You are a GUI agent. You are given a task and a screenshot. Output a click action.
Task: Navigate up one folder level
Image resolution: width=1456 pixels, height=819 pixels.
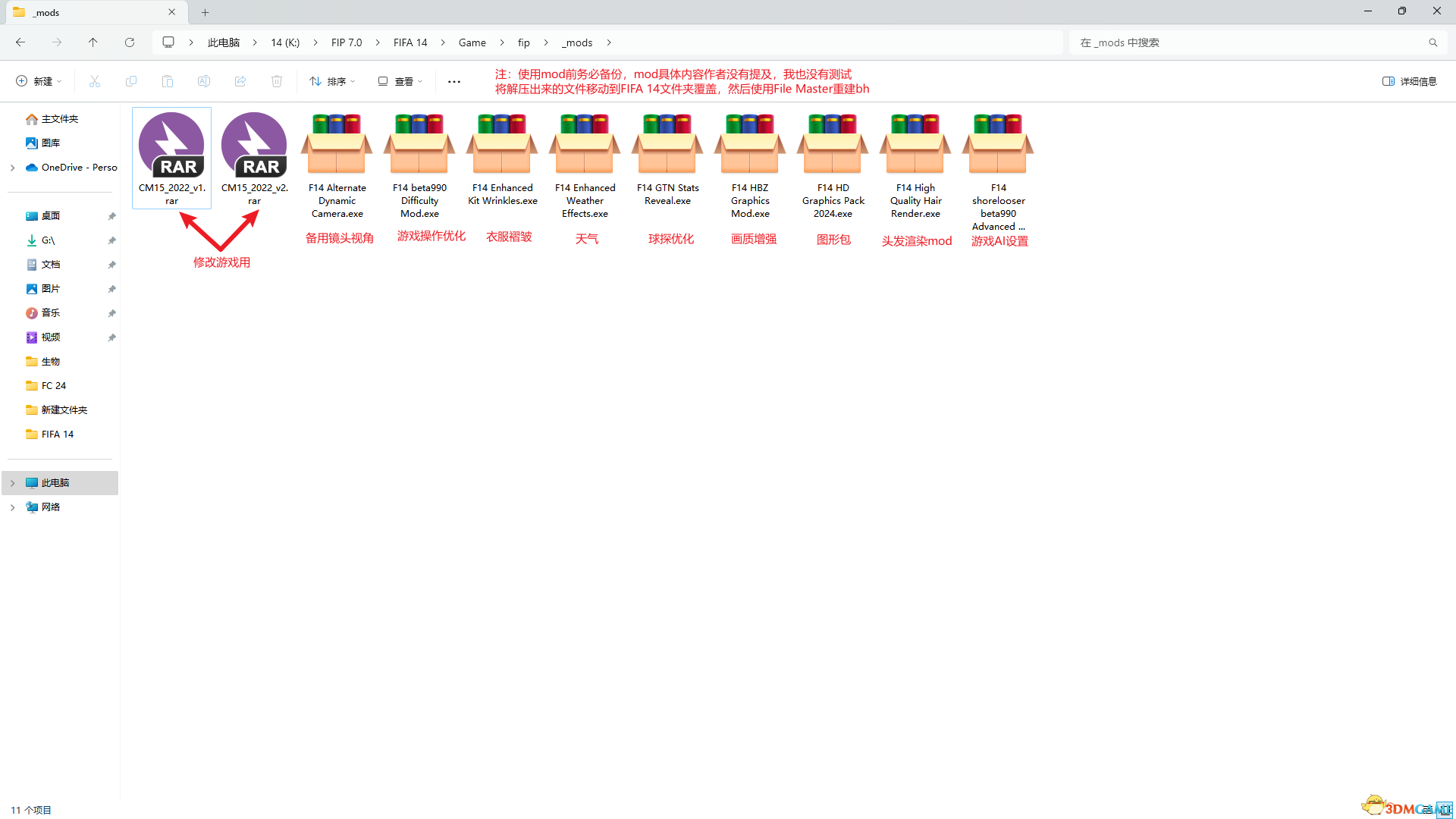click(93, 42)
